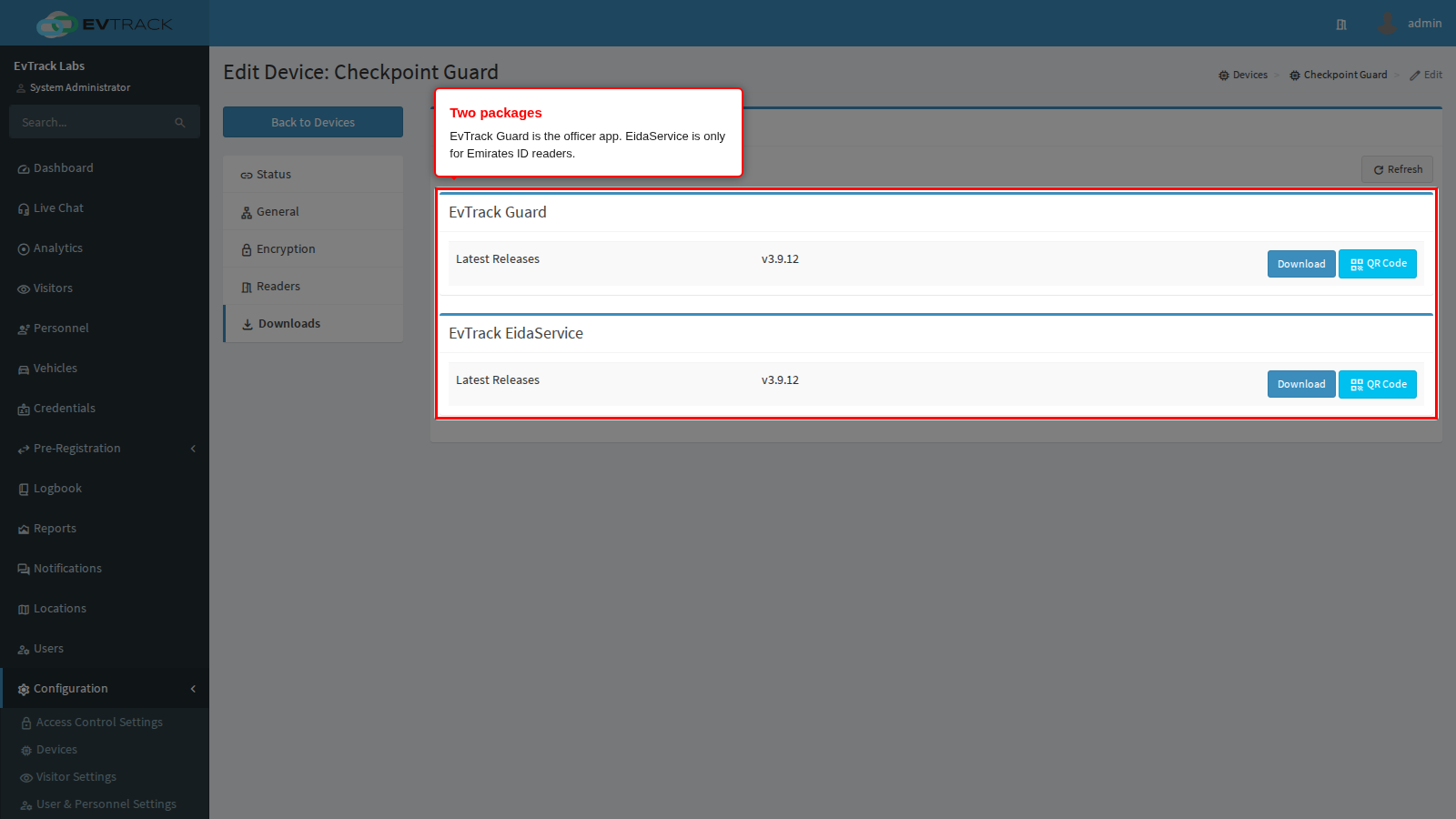
Task: Open the Status tab
Action: (313, 175)
